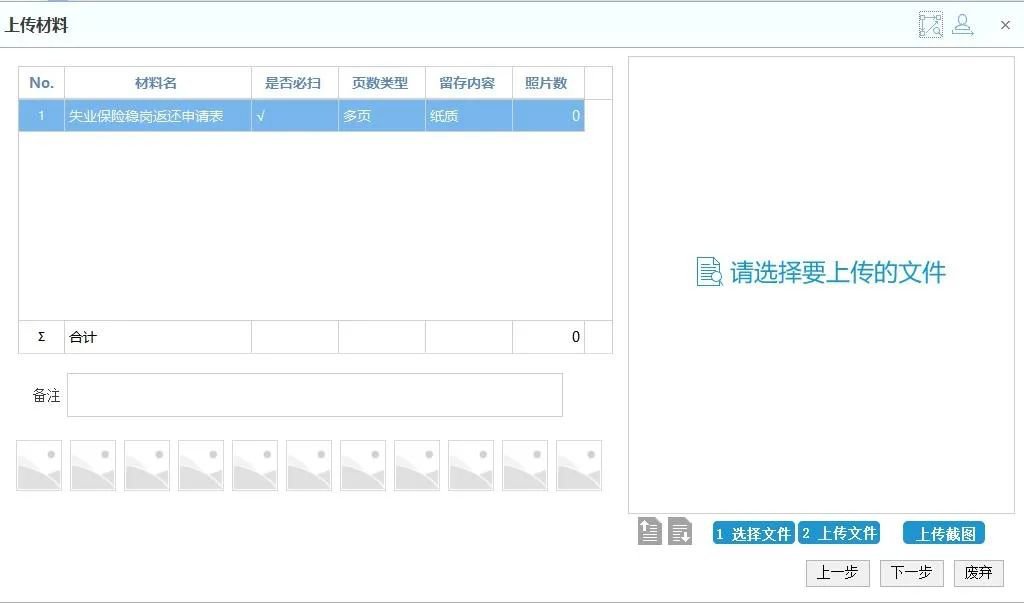
Task: Select the last image placeholder thumbnail
Action: pyautogui.click(x=579, y=466)
